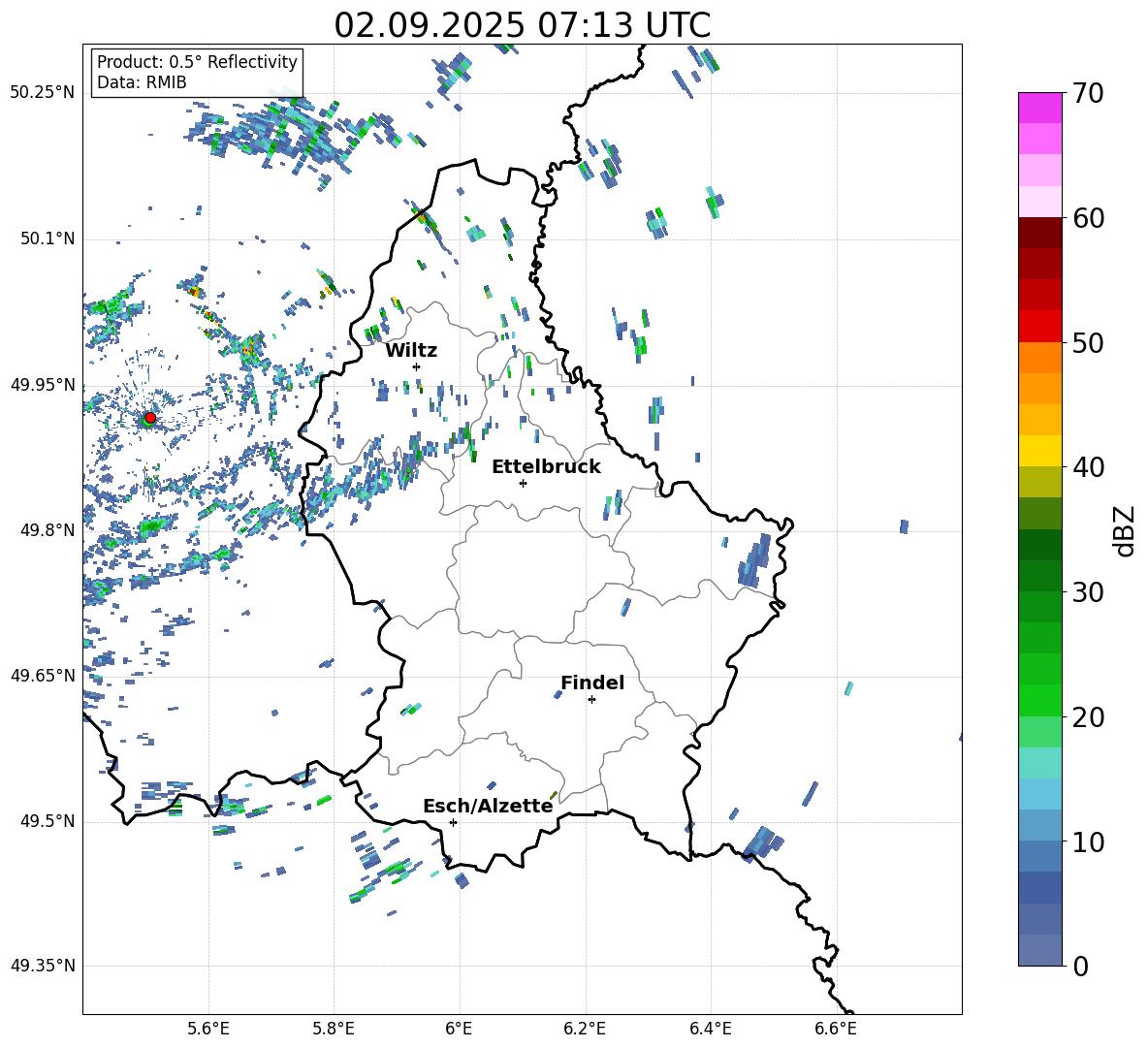Click the 6.4°E longitude label
Viewport: 1148px width, 1048px height.
click(x=710, y=1029)
